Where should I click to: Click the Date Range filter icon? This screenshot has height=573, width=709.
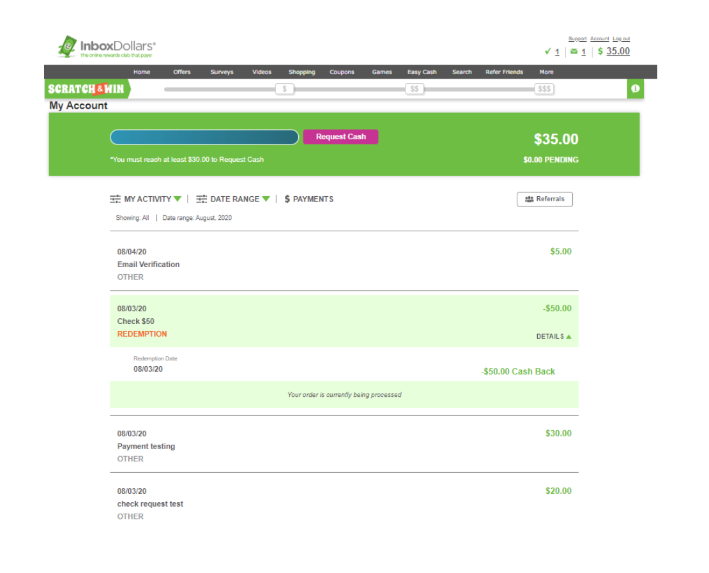tap(202, 199)
